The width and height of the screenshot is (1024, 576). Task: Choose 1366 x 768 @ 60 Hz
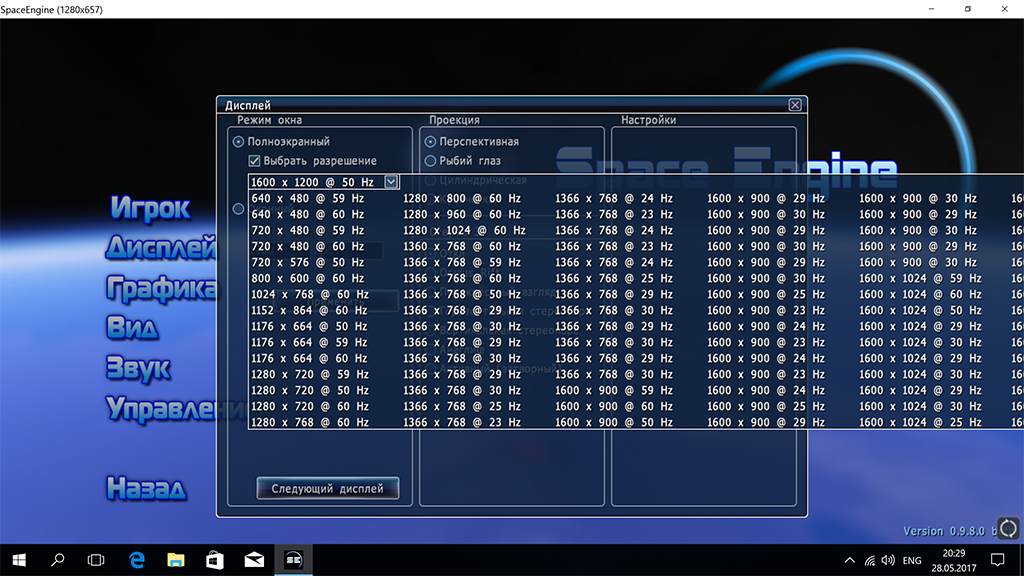click(x=462, y=278)
